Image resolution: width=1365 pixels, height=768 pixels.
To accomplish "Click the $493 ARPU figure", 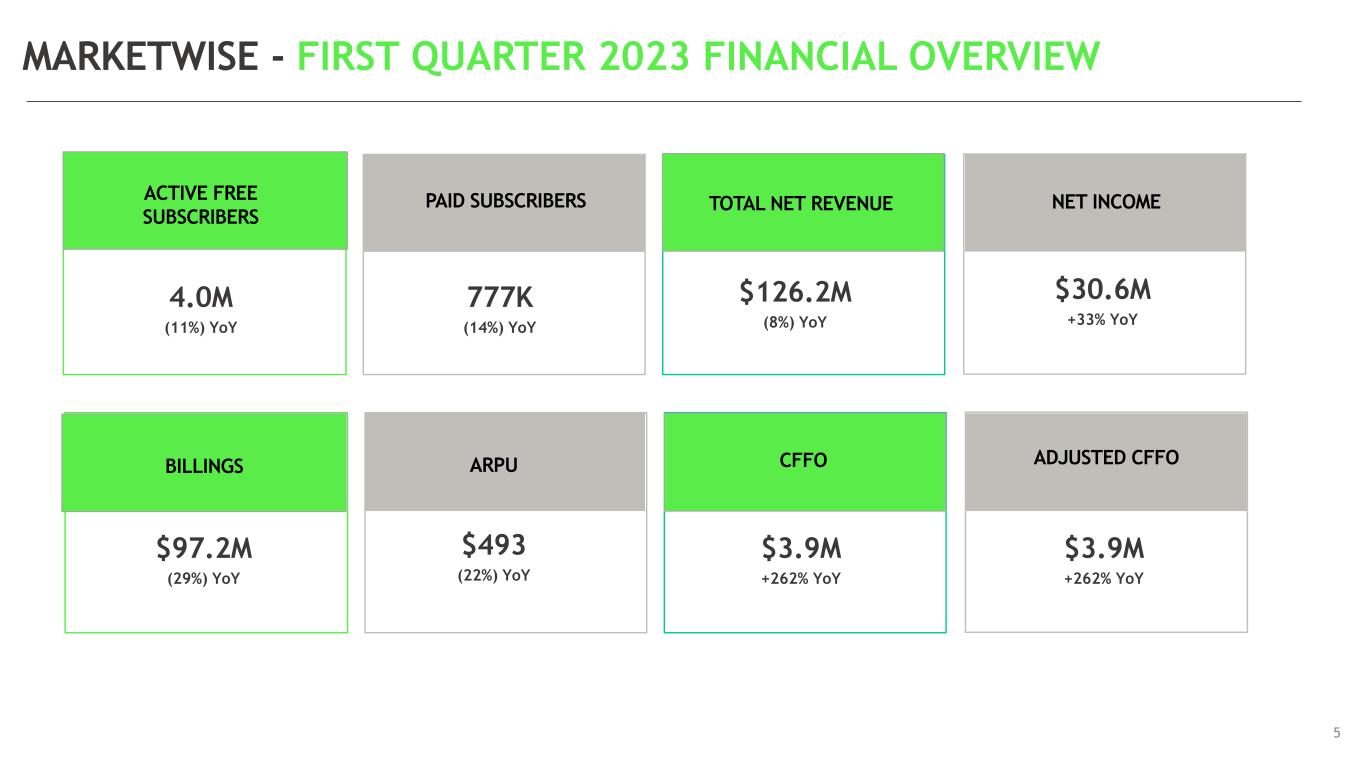I will (x=494, y=545).
